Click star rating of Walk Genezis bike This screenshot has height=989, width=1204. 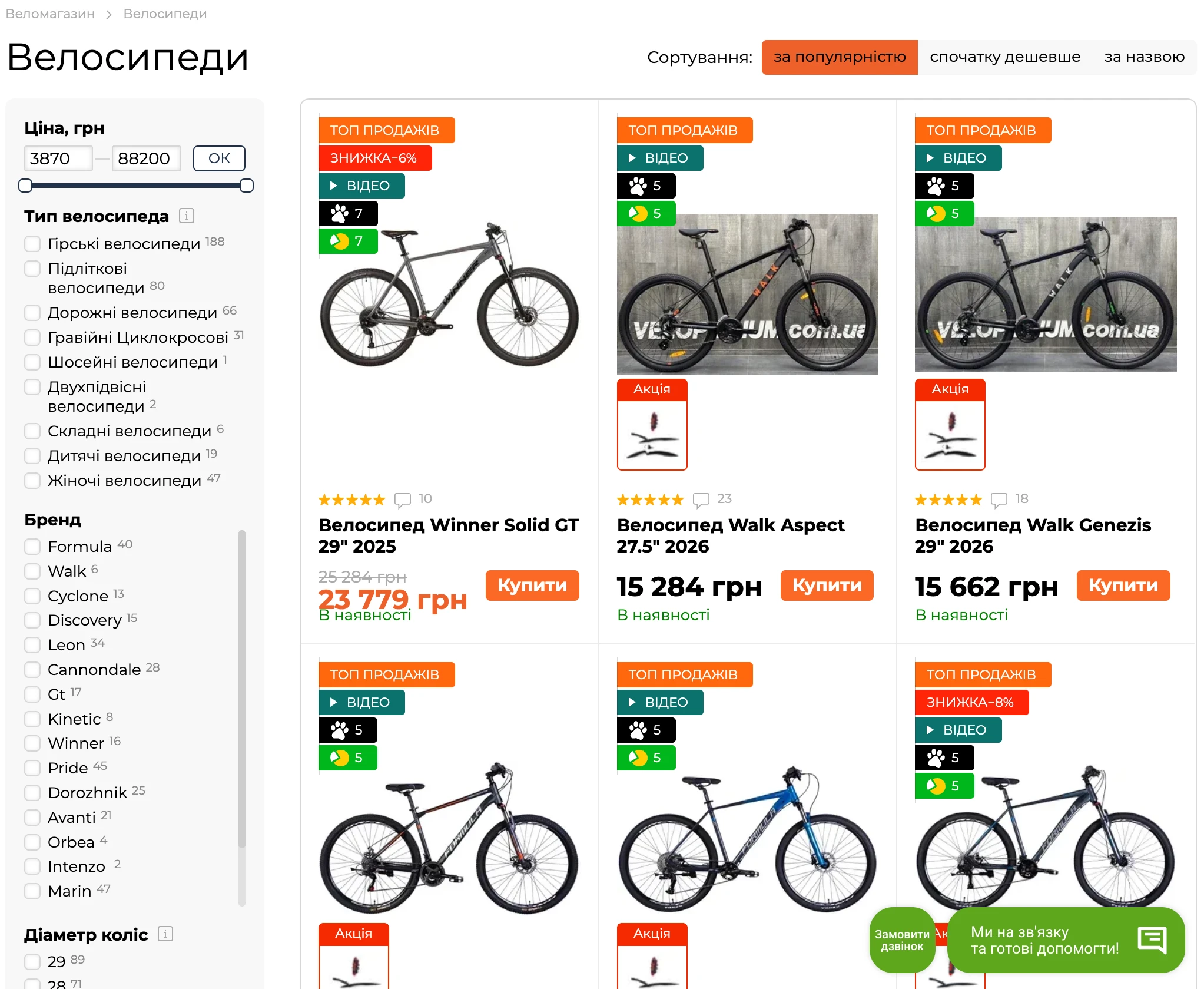[x=948, y=500]
